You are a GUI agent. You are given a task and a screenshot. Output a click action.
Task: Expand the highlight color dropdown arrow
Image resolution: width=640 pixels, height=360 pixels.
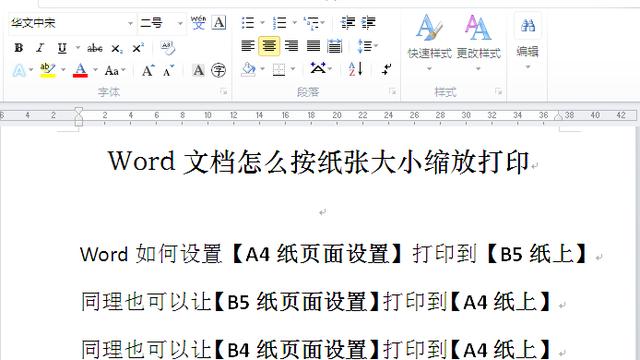tap(63, 70)
